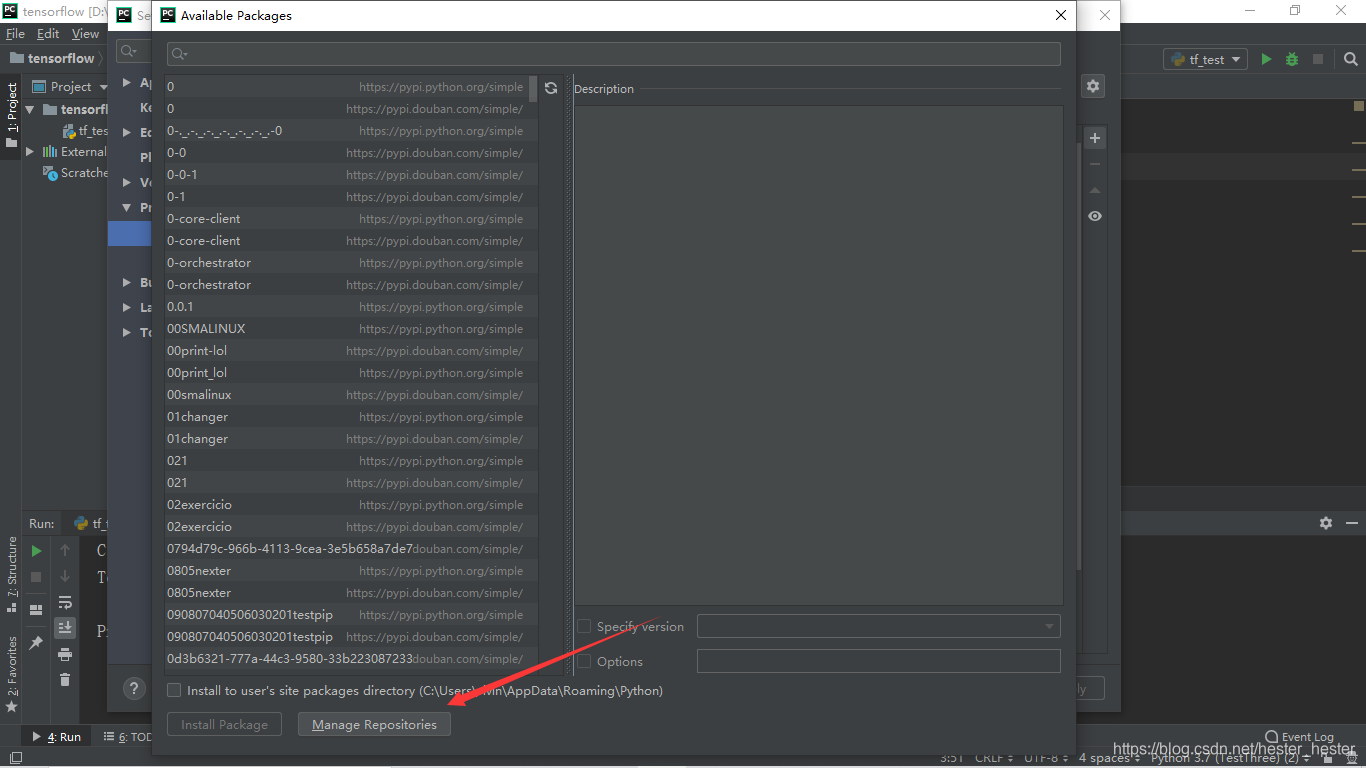Image resolution: width=1366 pixels, height=768 pixels.
Task: Click the Scratches icon in project tree
Action: point(50,173)
